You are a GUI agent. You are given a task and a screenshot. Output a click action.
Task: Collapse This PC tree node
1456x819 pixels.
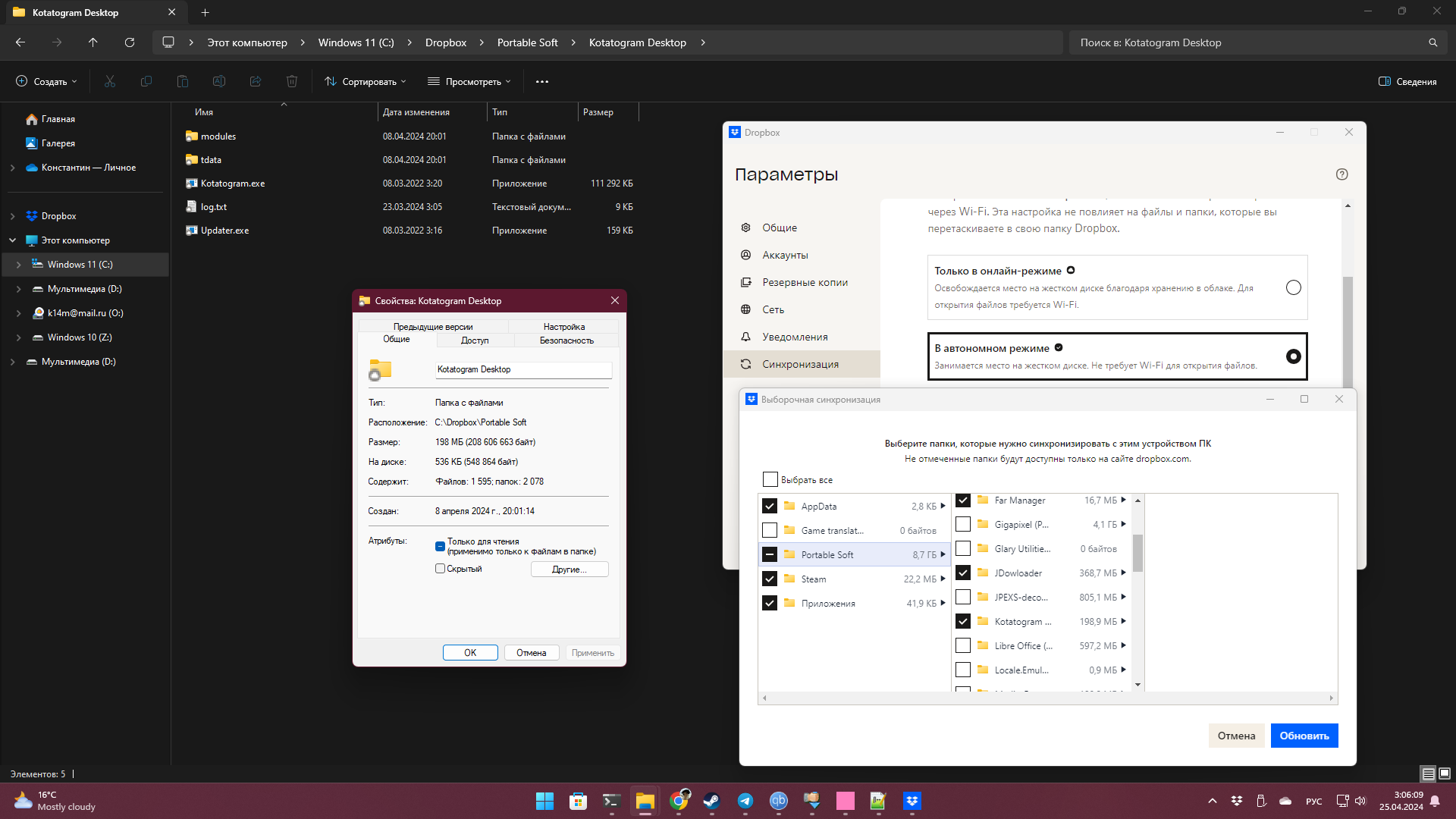click(x=13, y=240)
